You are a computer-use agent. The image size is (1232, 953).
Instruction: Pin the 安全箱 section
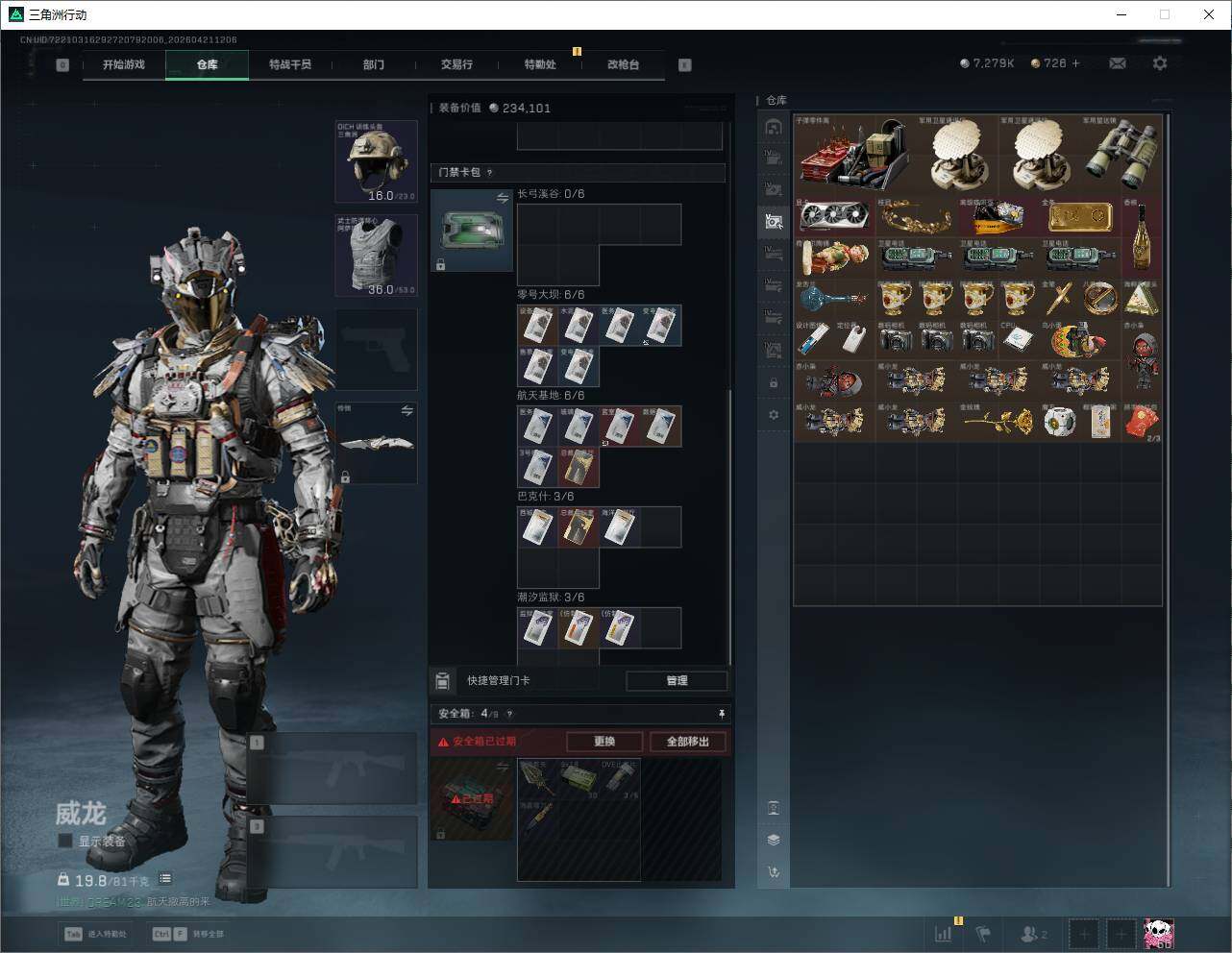722,714
